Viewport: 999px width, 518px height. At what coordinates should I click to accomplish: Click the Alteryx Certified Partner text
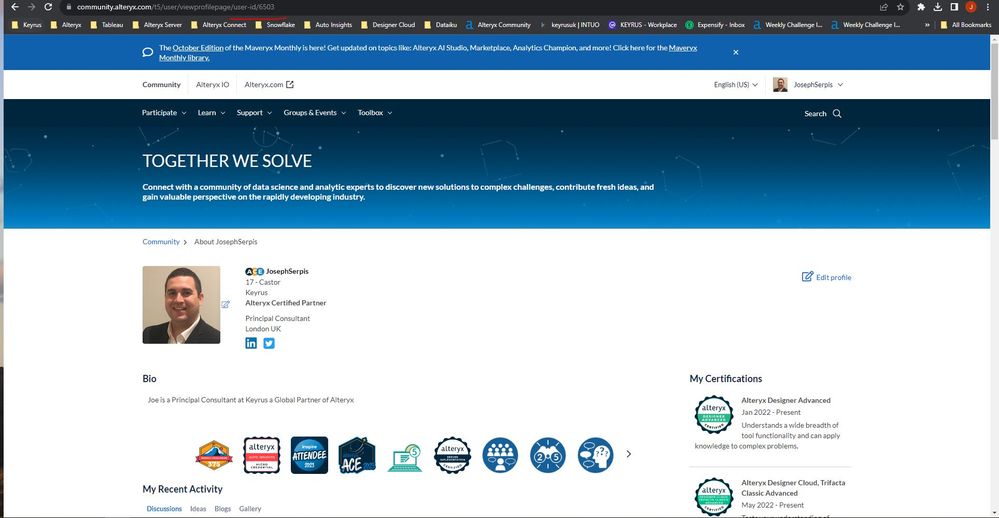(x=285, y=303)
